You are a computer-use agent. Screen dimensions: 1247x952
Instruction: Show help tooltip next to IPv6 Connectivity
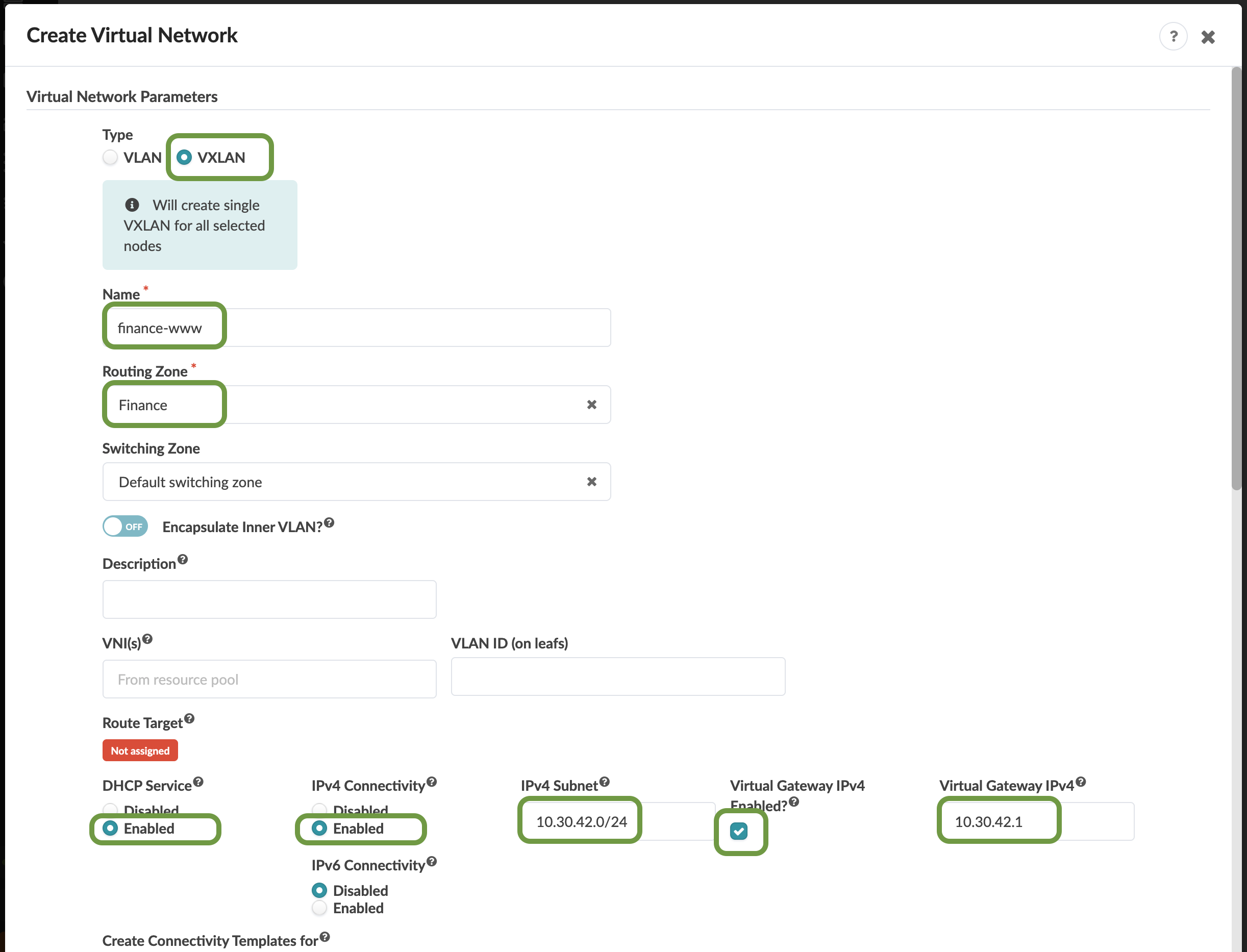[x=432, y=861]
